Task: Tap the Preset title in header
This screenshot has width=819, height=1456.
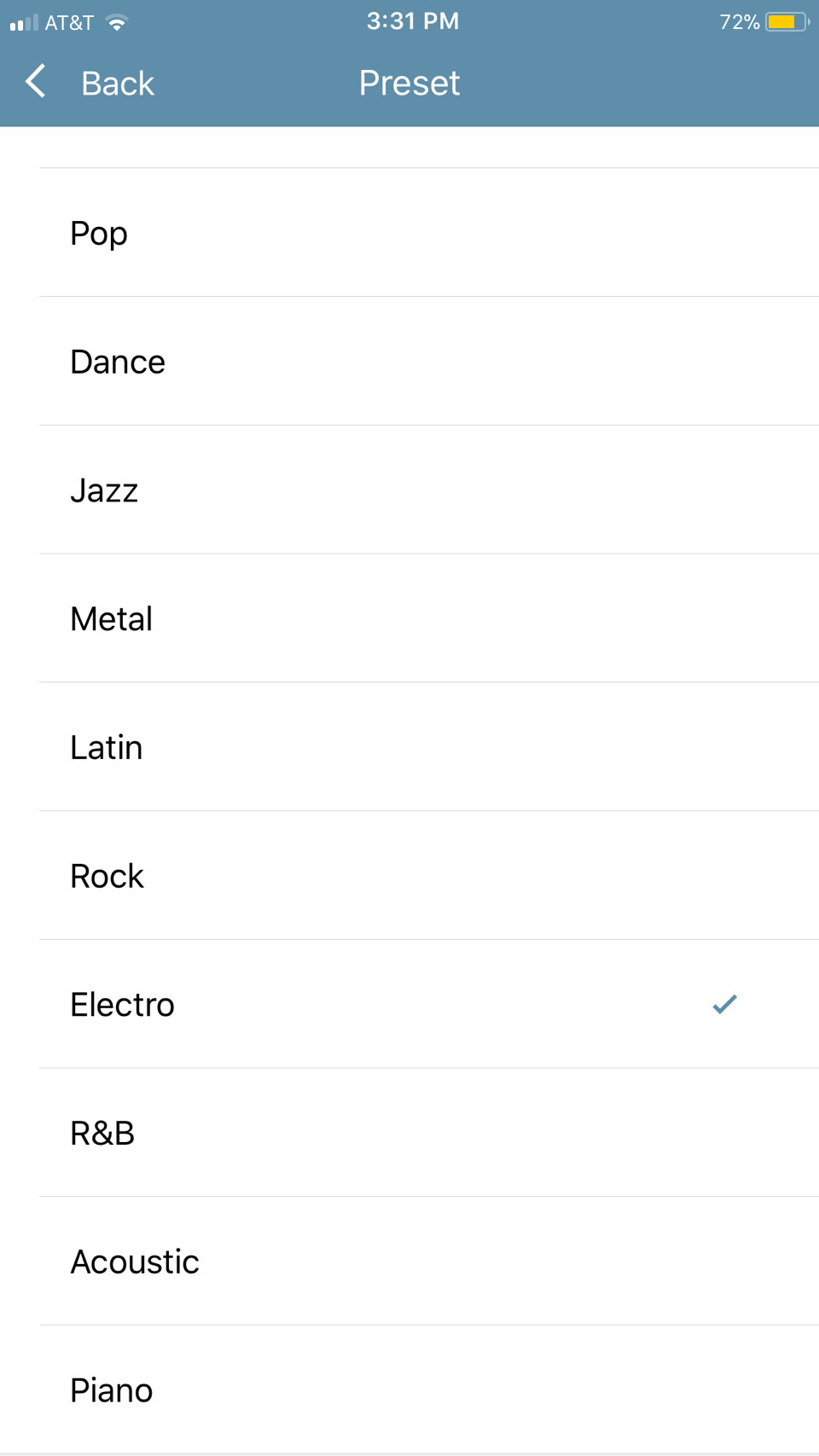Action: pyautogui.click(x=409, y=83)
